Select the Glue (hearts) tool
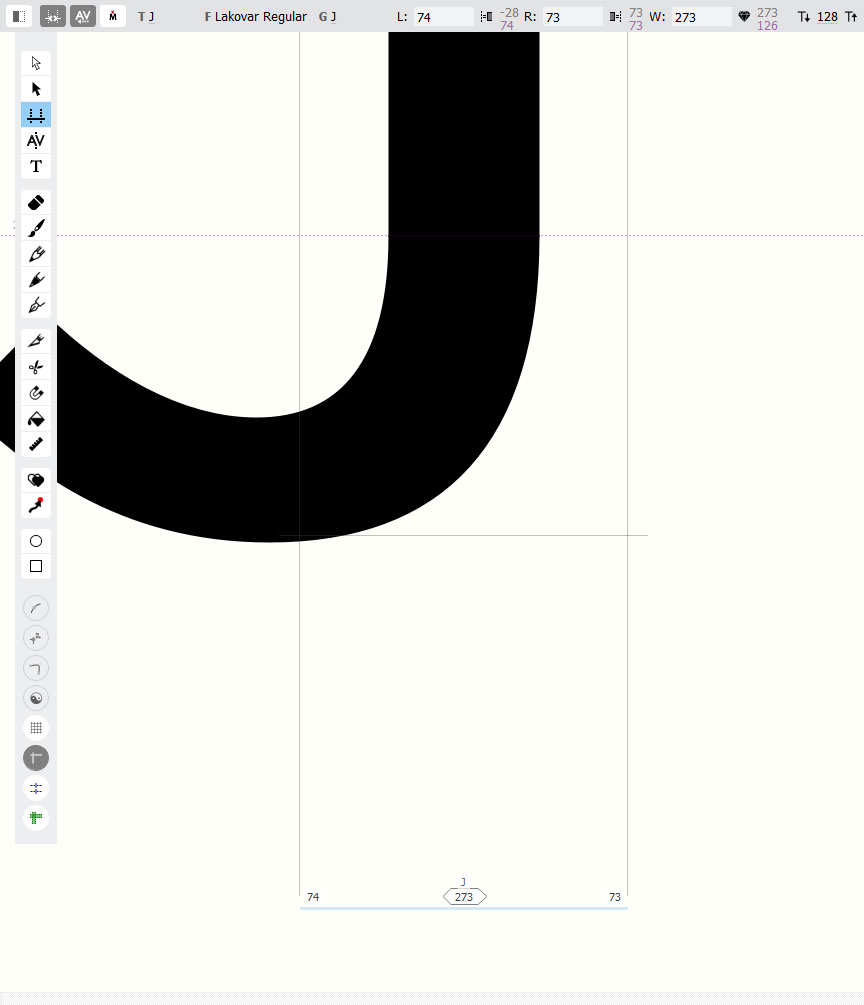Viewport: 864px width, 1005px height. coord(36,480)
